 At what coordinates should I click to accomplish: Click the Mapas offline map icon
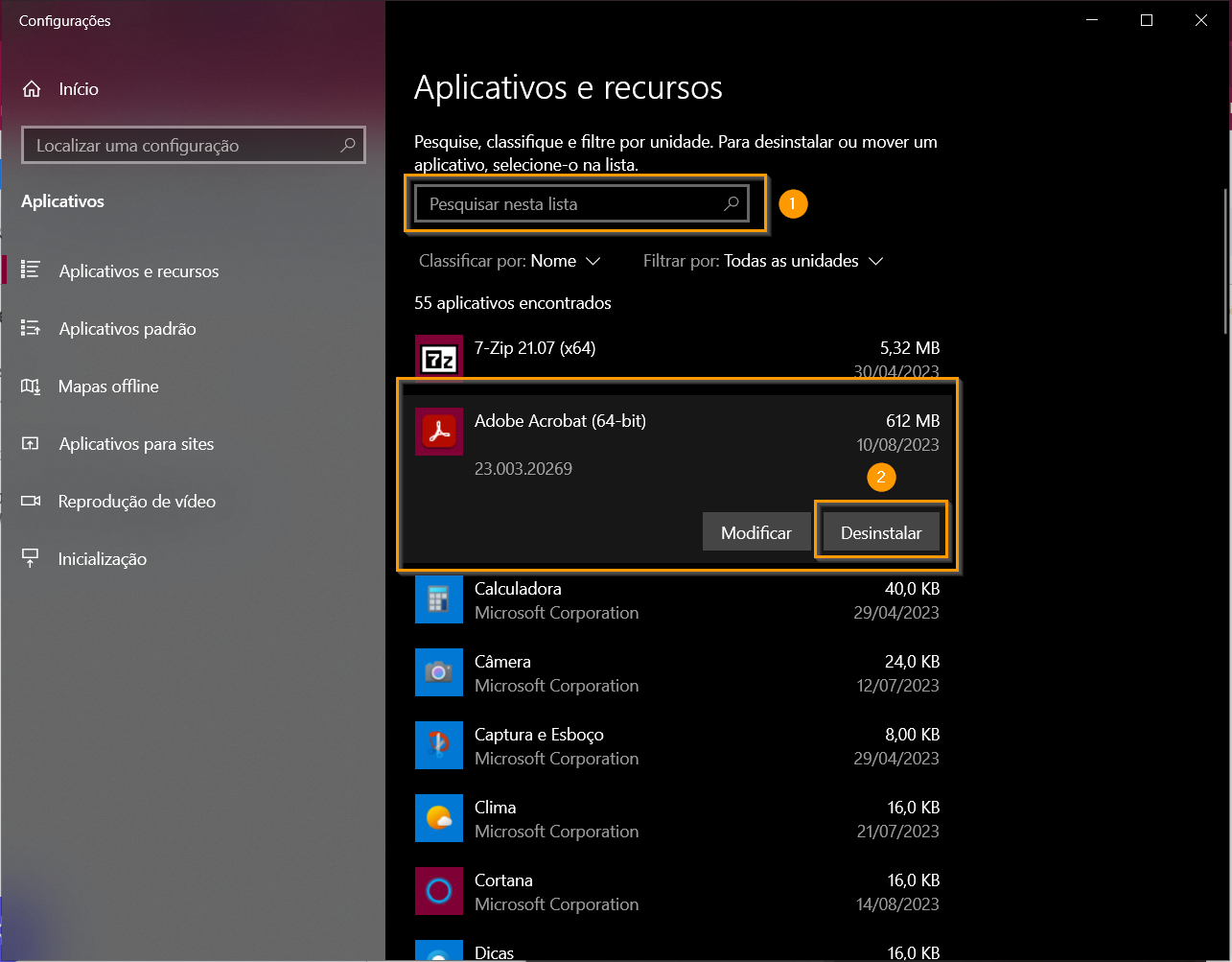click(31, 386)
